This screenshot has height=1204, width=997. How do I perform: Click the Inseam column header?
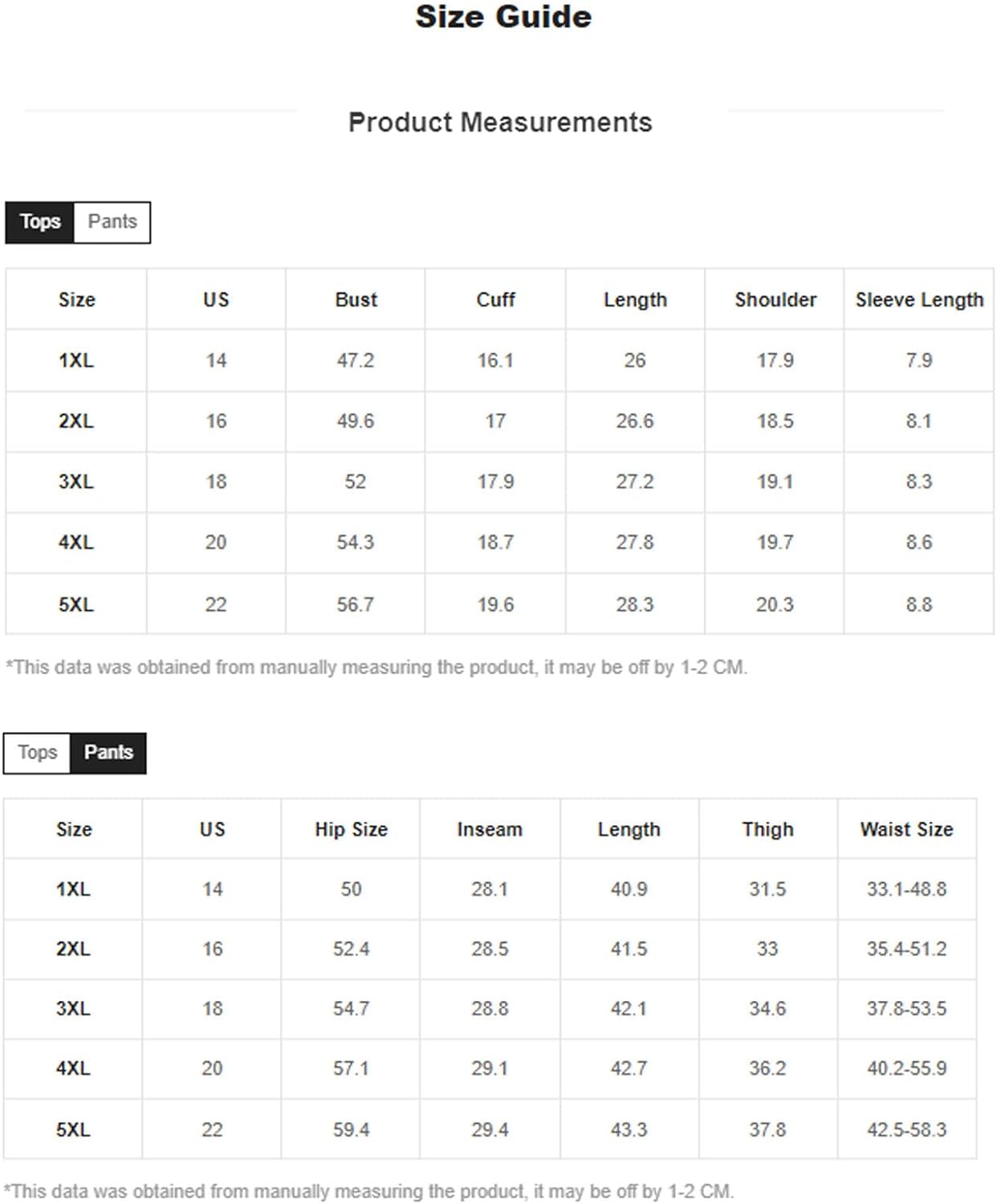490,829
